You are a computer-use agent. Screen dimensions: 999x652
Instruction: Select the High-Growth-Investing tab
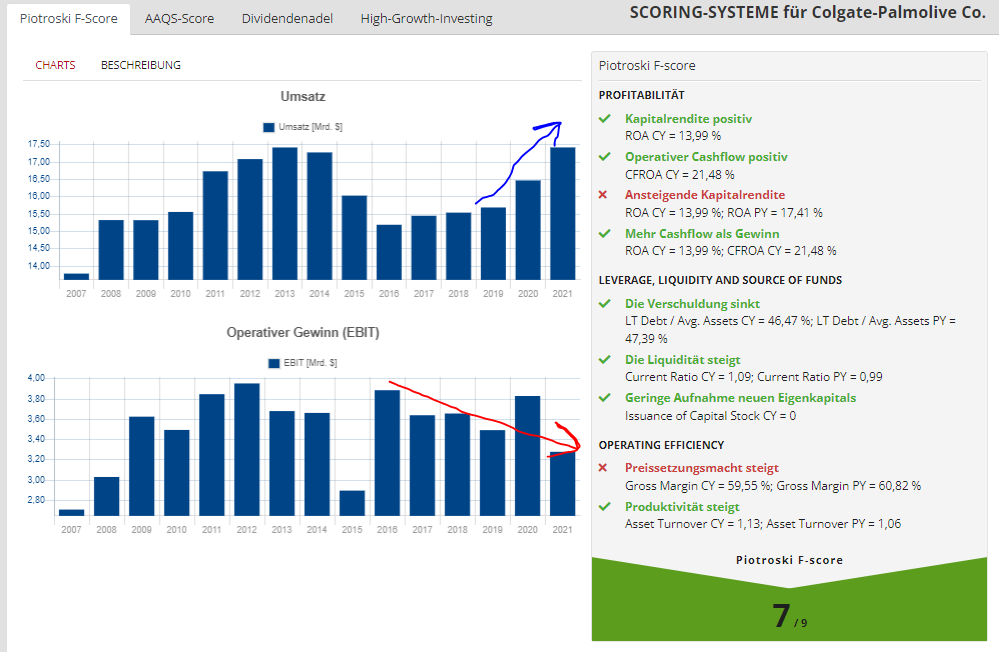click(x=426, y=18)
